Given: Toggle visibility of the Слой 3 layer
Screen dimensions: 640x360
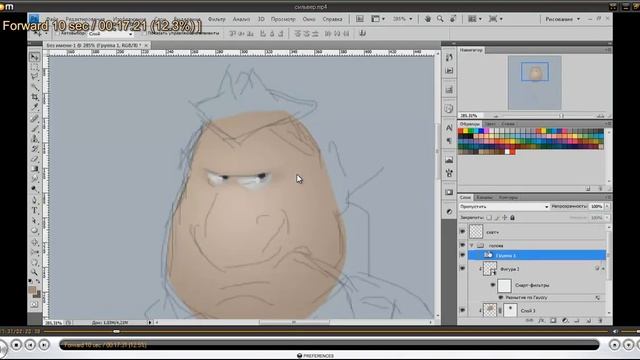Looking at the screenshot, I should pos(462,310).
